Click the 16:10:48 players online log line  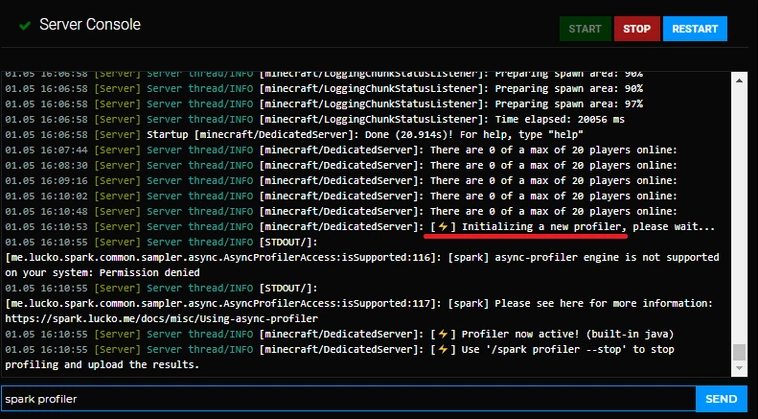(341, 211)
